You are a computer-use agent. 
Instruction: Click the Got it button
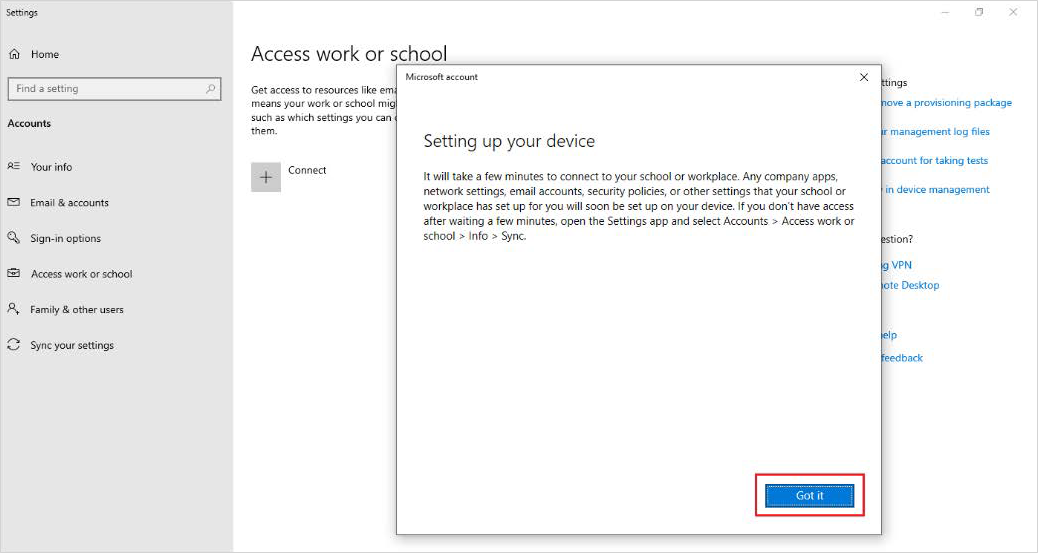(809, 496)
